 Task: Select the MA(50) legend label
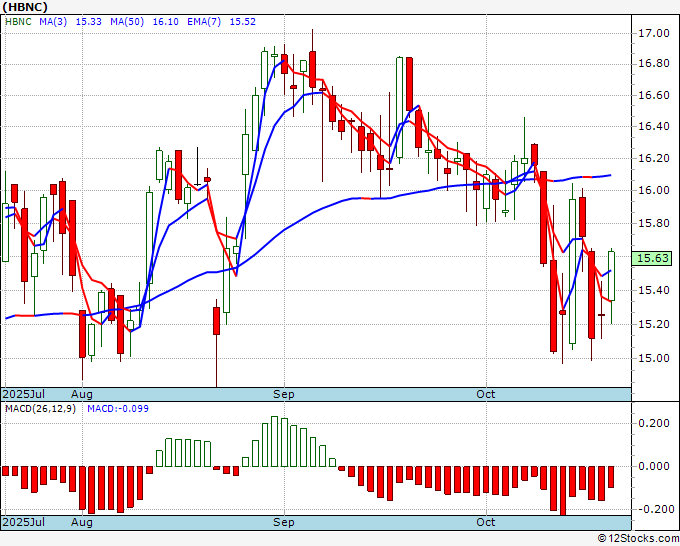(127, 22)
